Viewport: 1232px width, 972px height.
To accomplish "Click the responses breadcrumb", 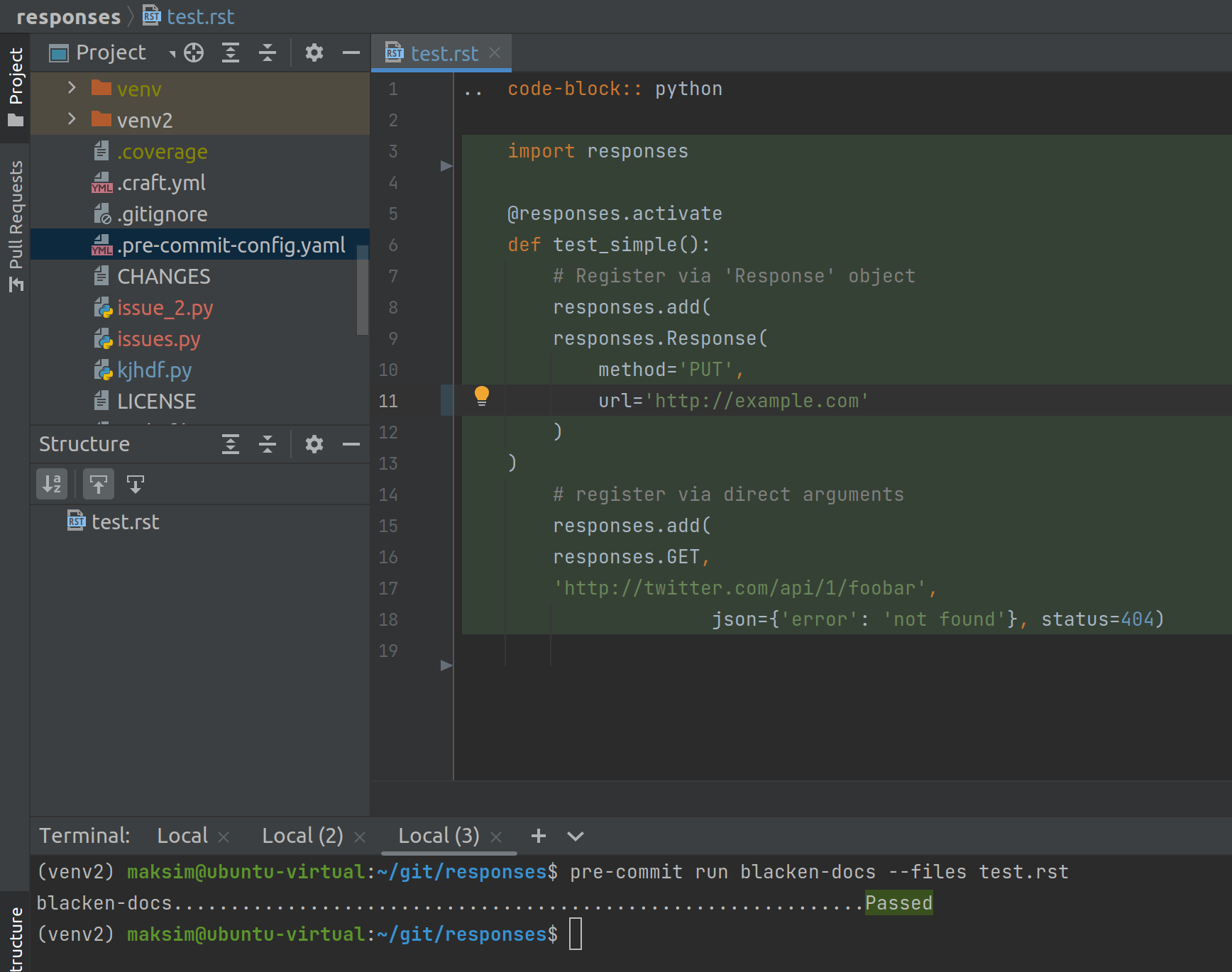I will (68, 16).
